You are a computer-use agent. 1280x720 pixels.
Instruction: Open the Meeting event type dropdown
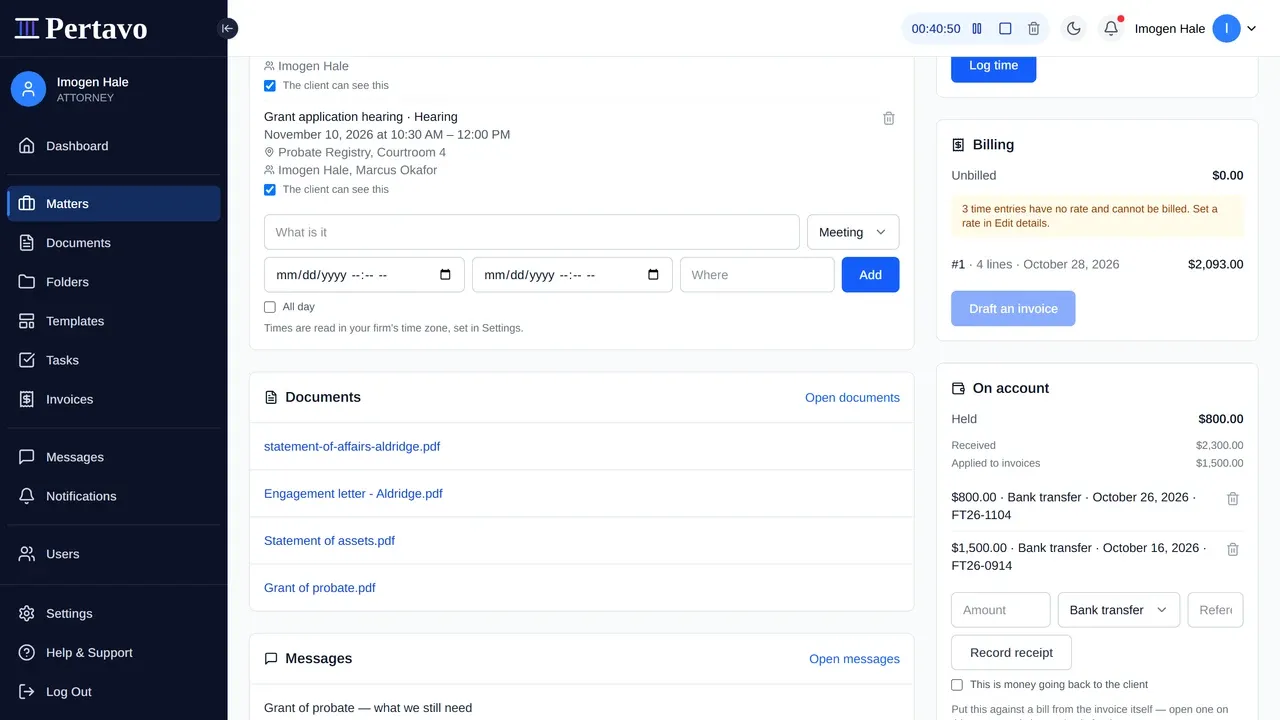[x=853, y=232]
